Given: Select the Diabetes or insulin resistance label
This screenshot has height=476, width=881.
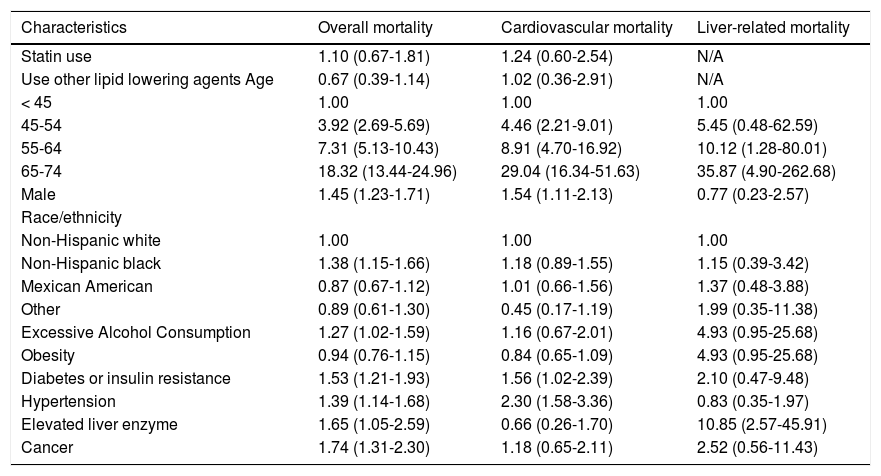Looking at the screenshot, I should click(x=112, y=378).
